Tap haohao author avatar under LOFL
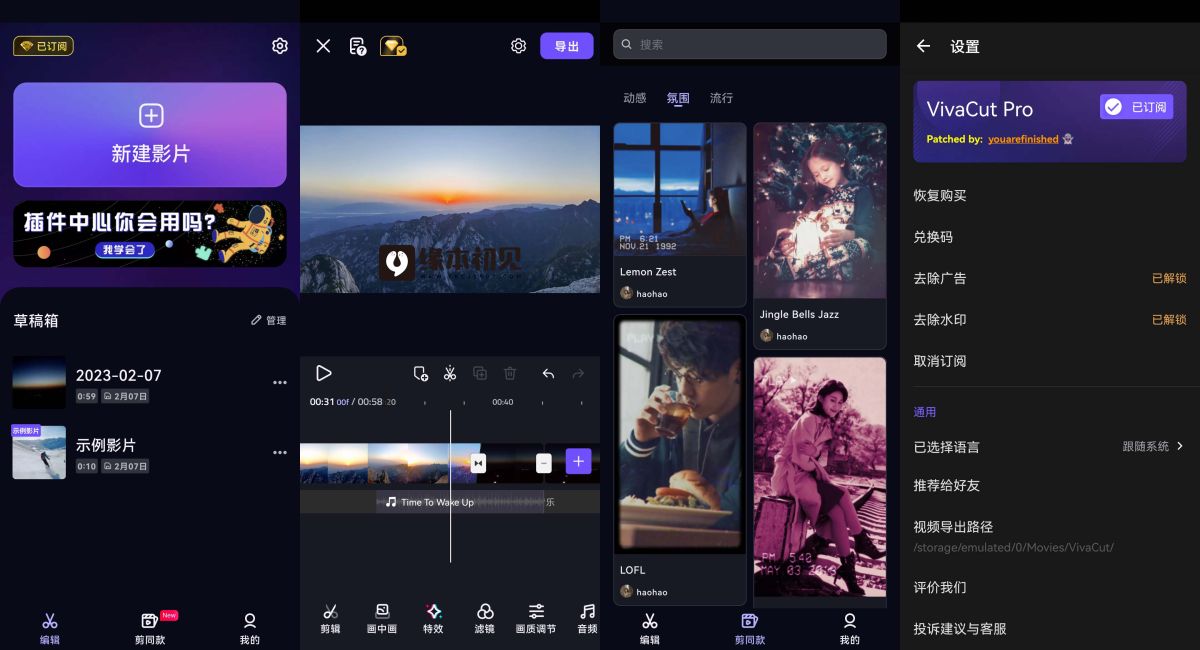 tap(626, 592)
